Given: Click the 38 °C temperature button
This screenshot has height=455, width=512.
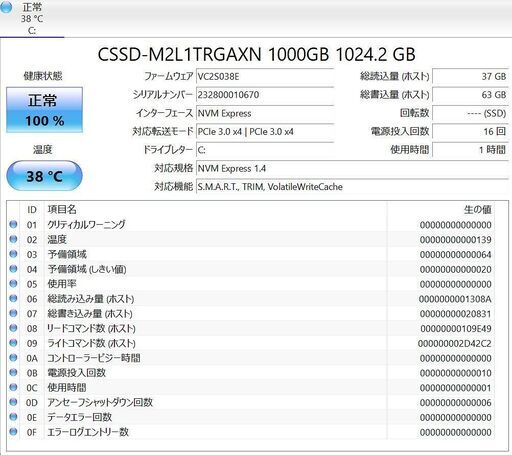Looking at the screenshot, I should pos(44,176).
